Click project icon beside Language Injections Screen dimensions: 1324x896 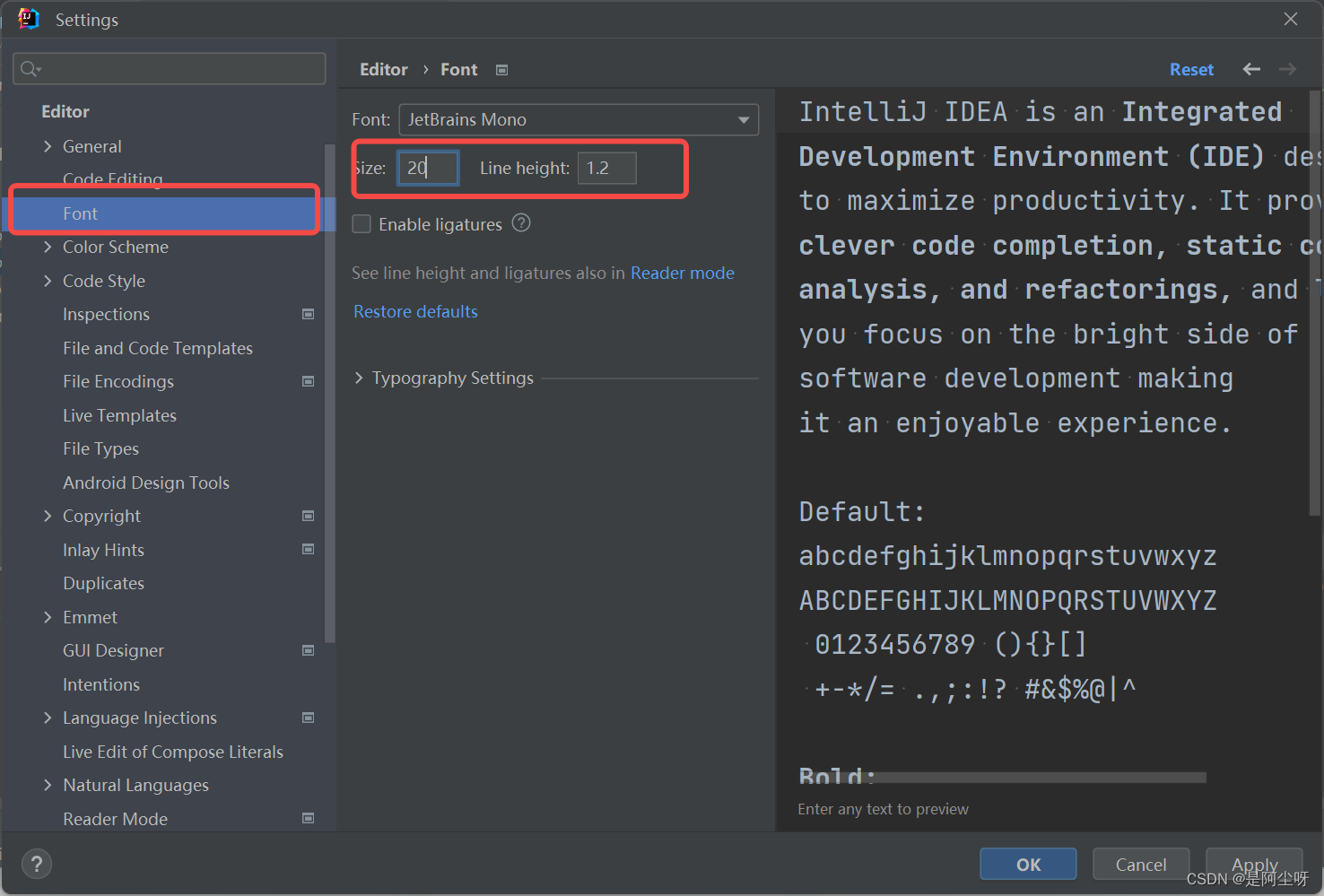click(309, 718)
